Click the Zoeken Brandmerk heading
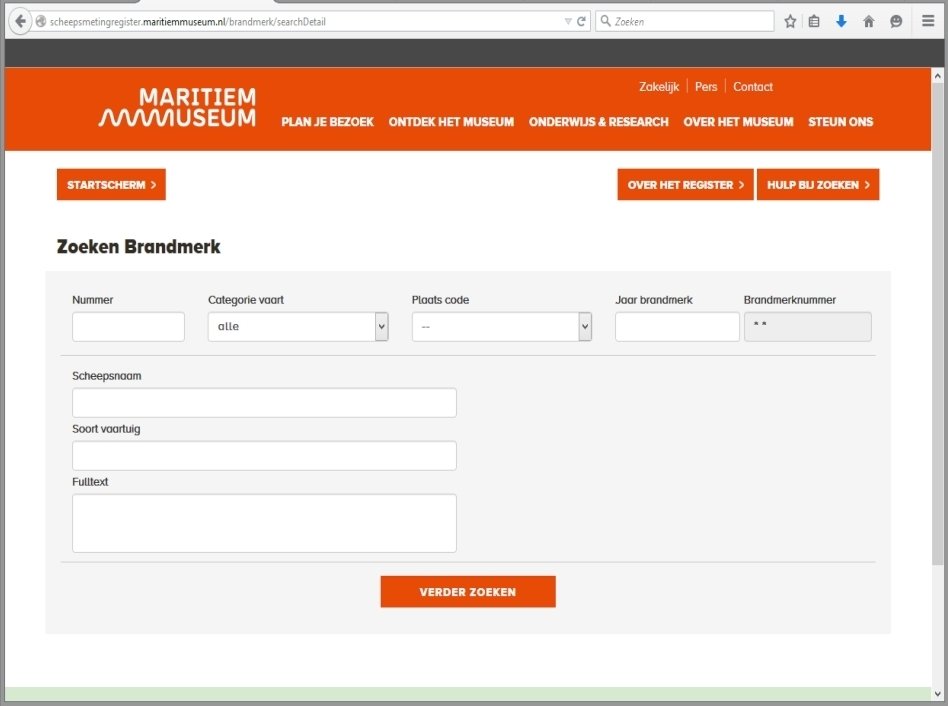Image resolution: width=948 pixels, height=706 pixels. pyautogui.click(x=138, y=247)
